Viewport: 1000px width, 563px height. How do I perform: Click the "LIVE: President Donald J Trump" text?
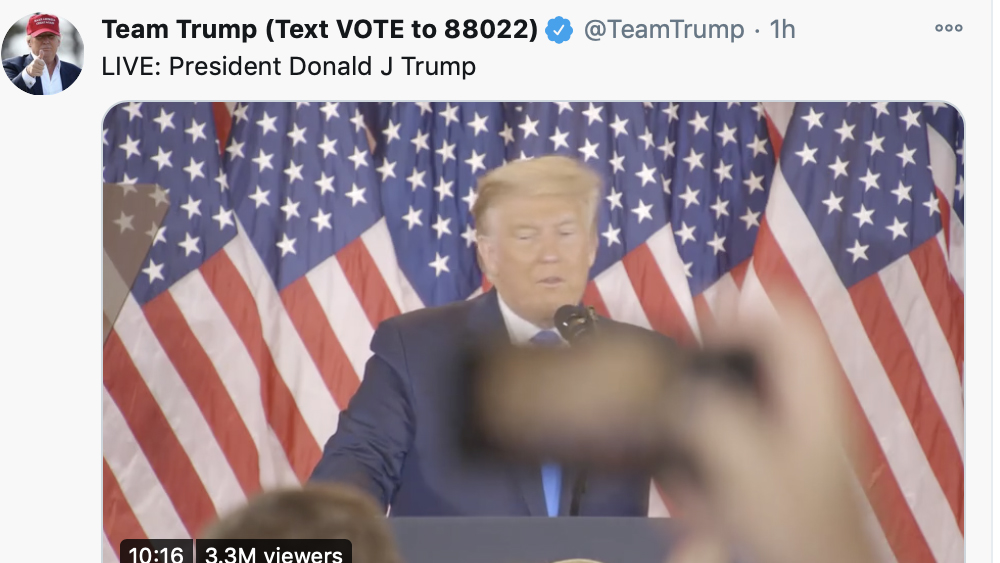288,66
